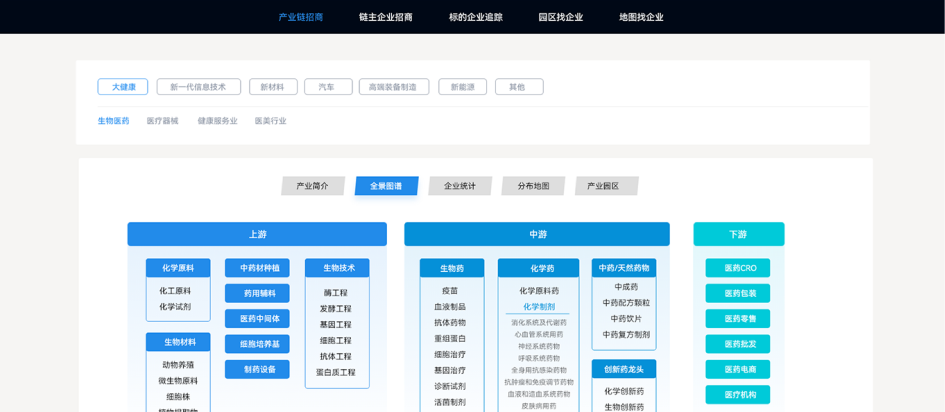Screen dimensions: 945x412
Task: Click the 药用辅料 upstream node
Action: click(257, 293)
